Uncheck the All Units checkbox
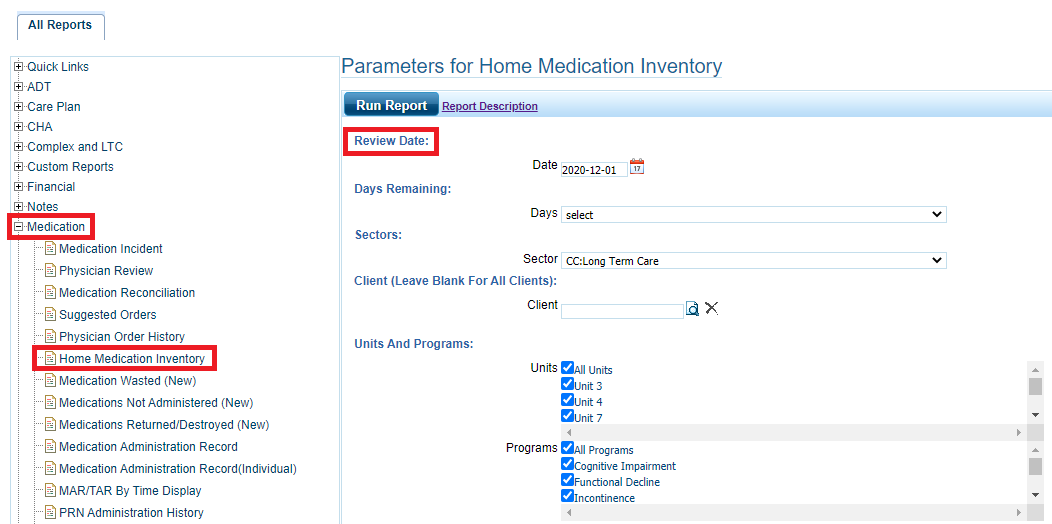 tap(568, 368)
